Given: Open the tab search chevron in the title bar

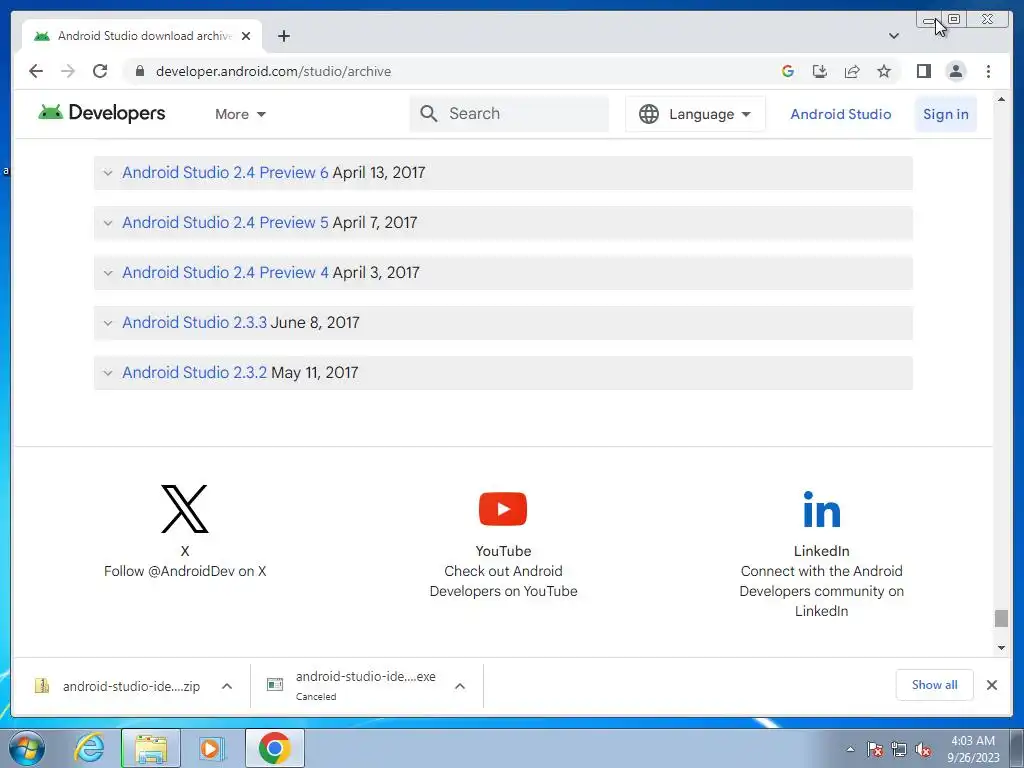Looking at the screenshot, I should pyautogui.click(x=894, y=36).
